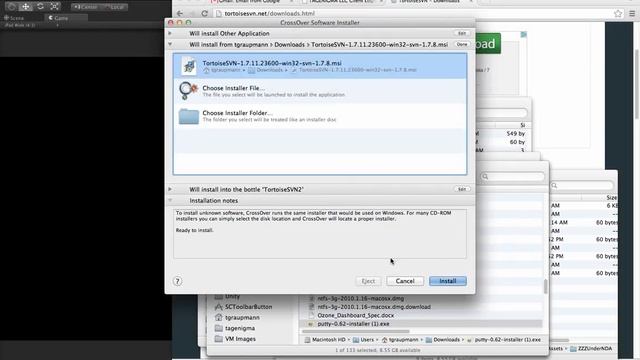This screenshot has height=360, width=640.
Task: Click the Size column header in rear Finder
Action: (611, 198)
